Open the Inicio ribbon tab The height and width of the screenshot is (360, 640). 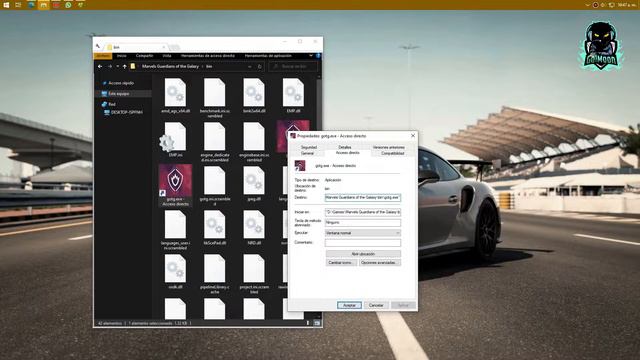[x=122, y=56]
